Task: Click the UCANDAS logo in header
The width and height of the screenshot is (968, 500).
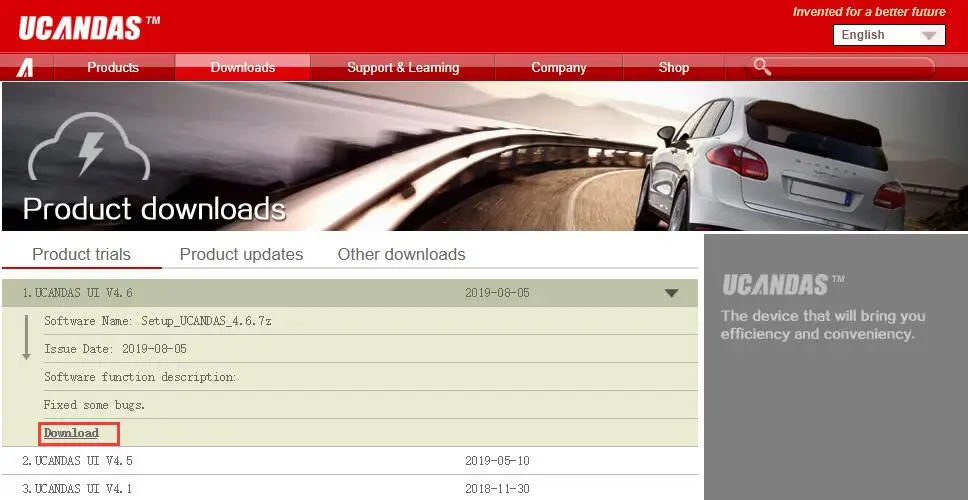Action: click(x=90, y=28)
